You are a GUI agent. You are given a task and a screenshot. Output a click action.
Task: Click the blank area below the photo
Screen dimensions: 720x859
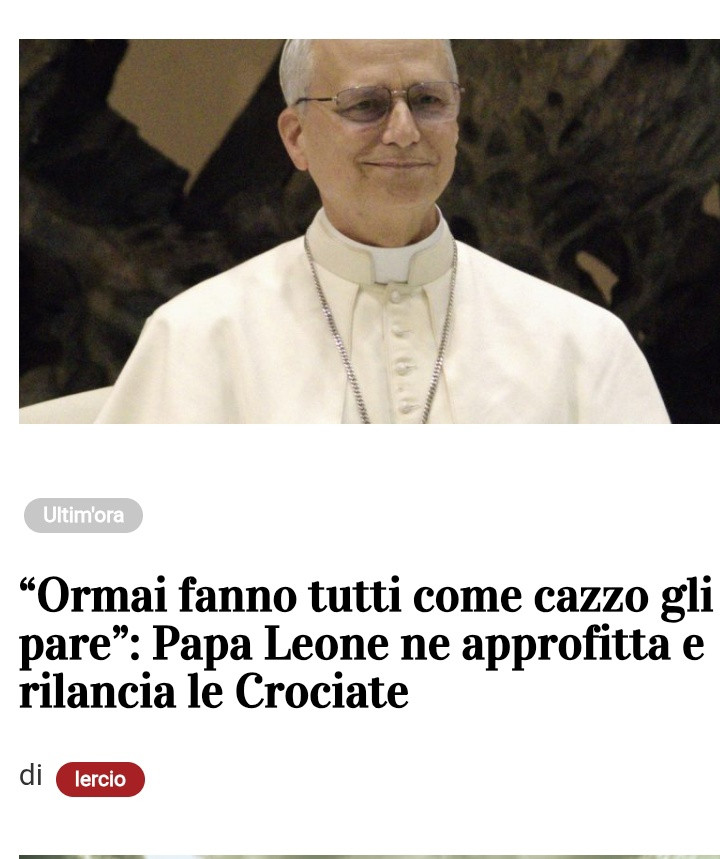(x=369, y=460)
